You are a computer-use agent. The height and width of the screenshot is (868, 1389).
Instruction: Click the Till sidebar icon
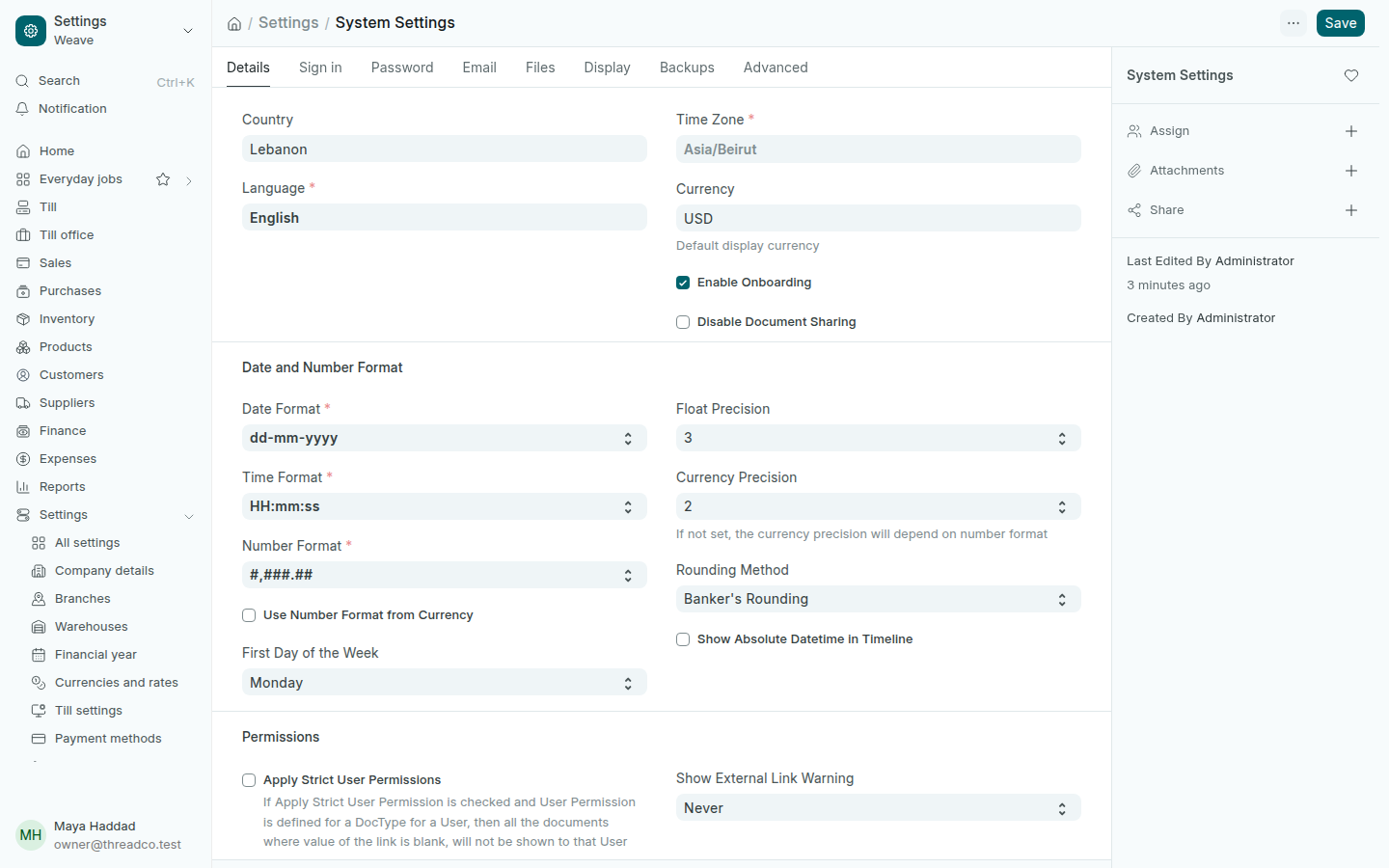click(23, 207)
